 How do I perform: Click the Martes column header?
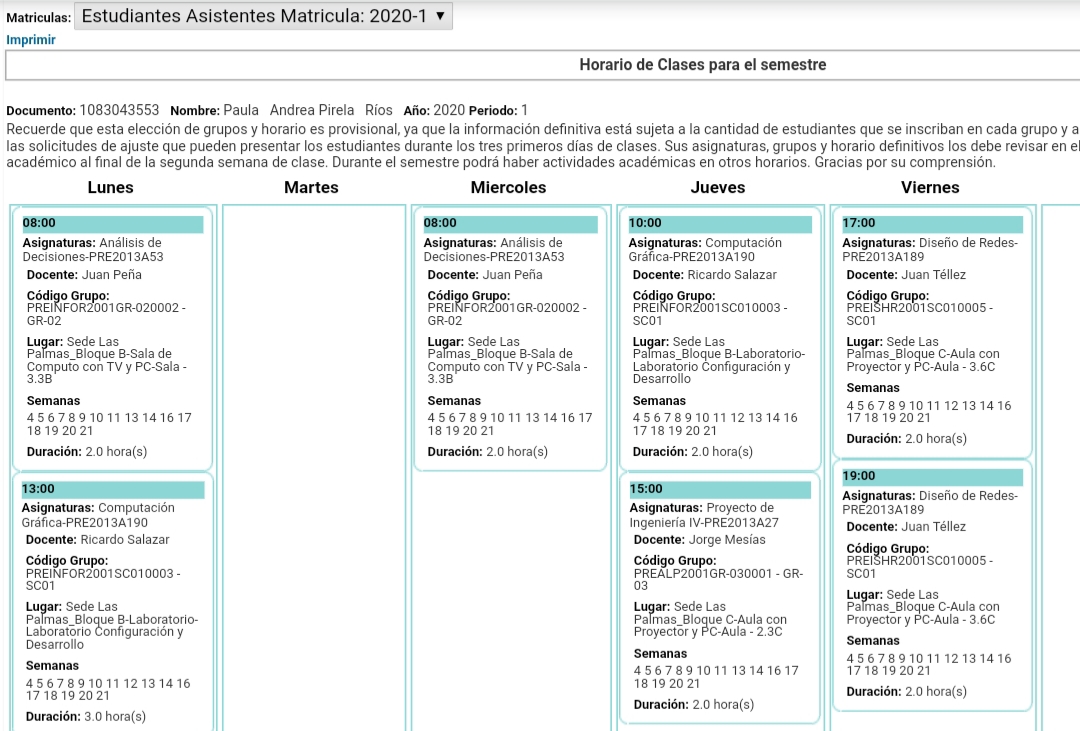pyautogui.click(x=311, y=187)
